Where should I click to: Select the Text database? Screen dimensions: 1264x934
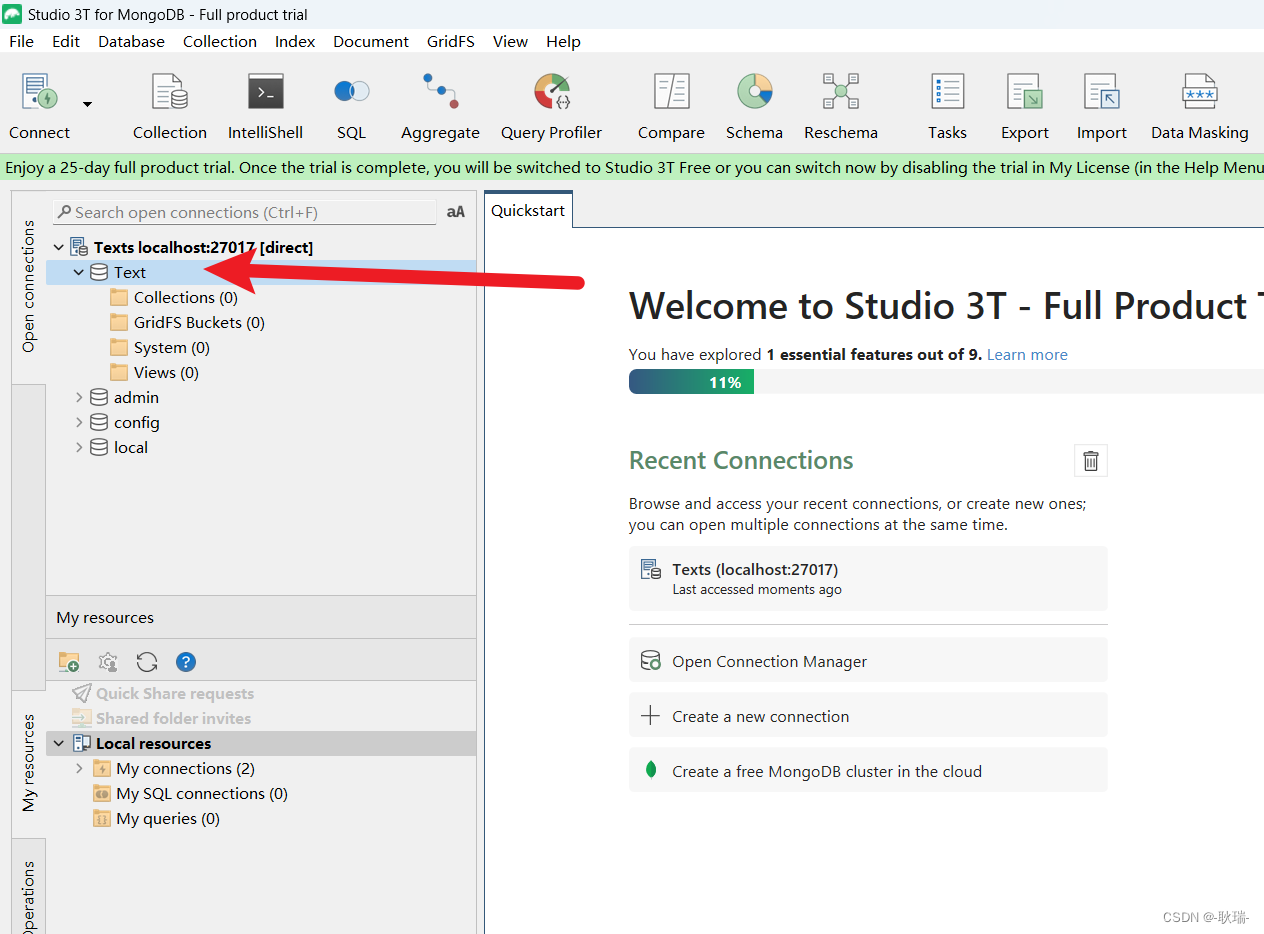[262, 272]
